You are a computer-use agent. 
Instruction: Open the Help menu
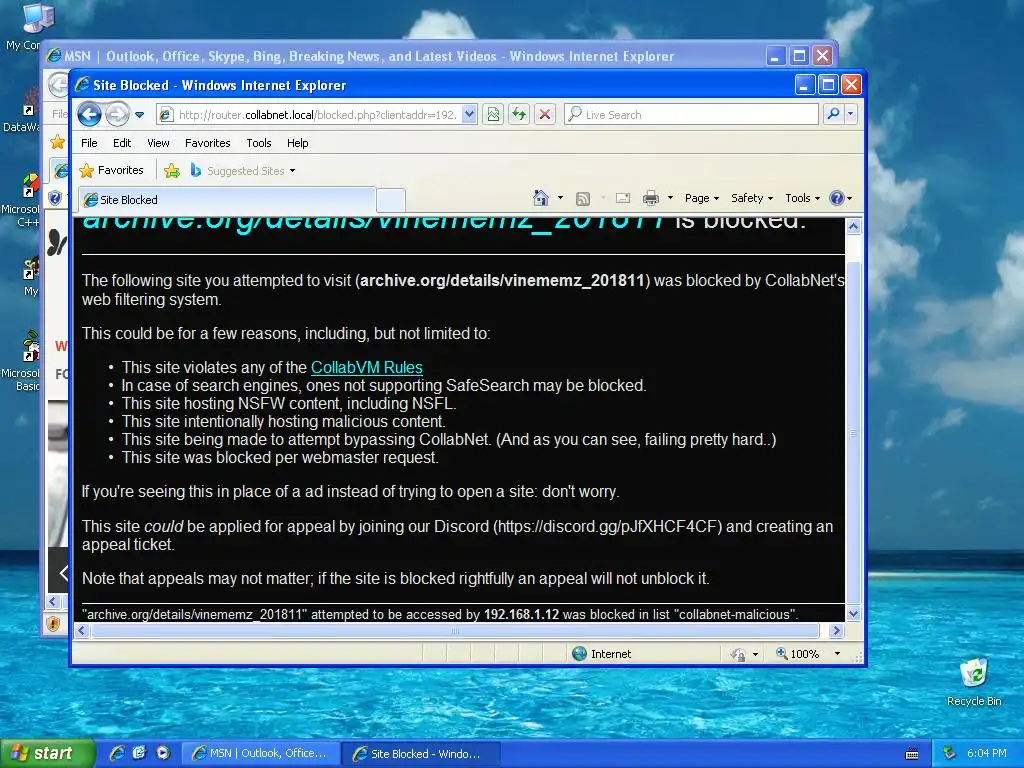[x=298, y=143]
